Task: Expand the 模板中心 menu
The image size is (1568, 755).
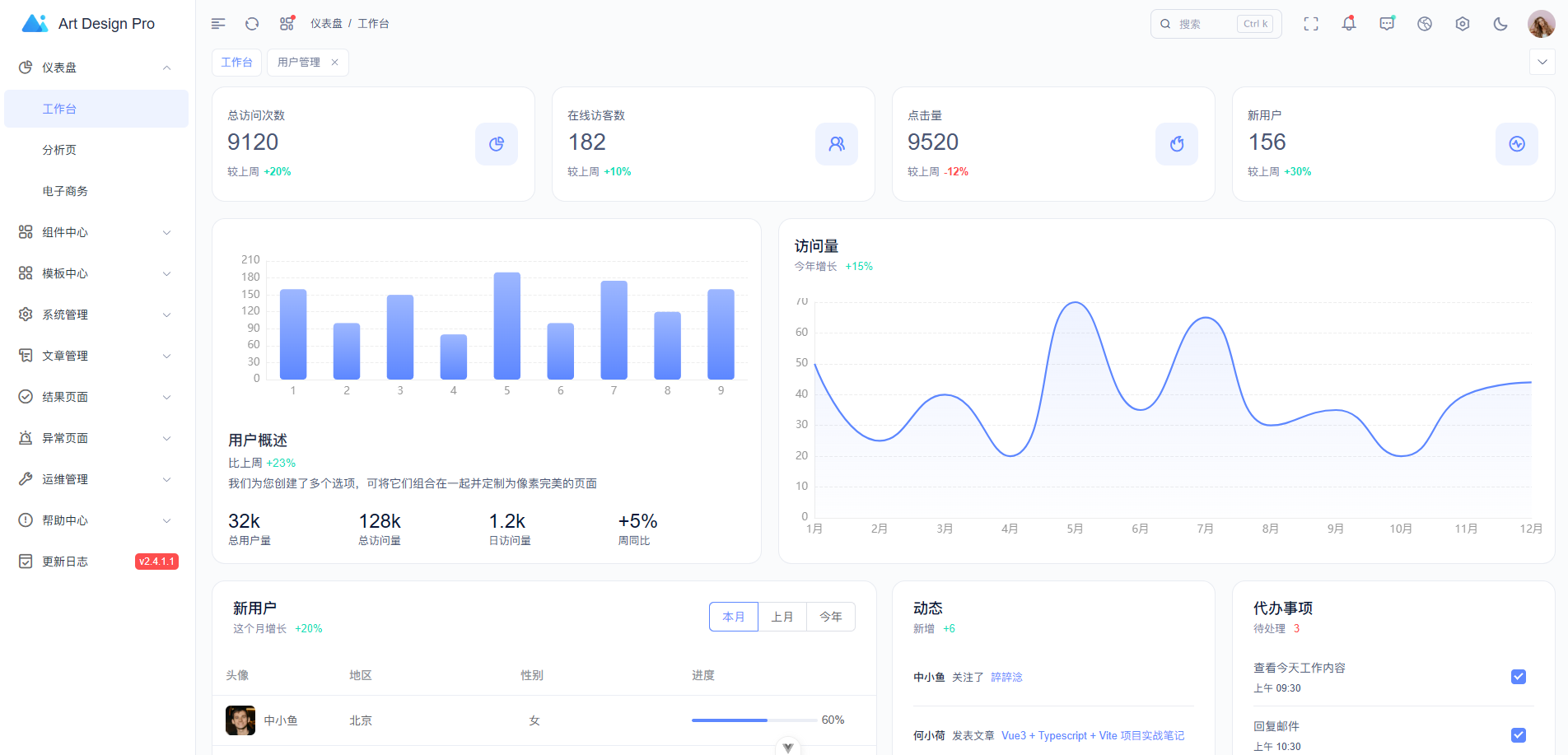Action: [167, 273]
